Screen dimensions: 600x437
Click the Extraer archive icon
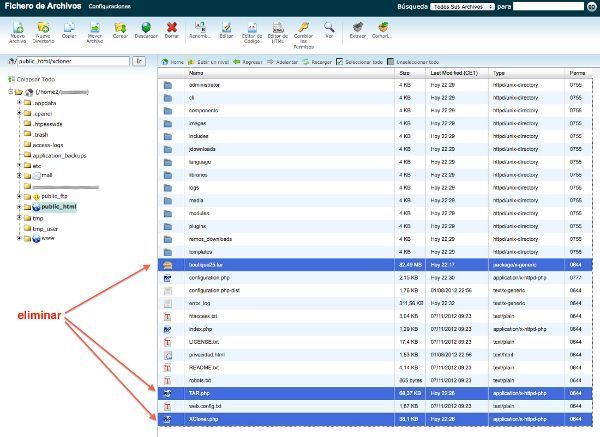click(x=358, y=28)
